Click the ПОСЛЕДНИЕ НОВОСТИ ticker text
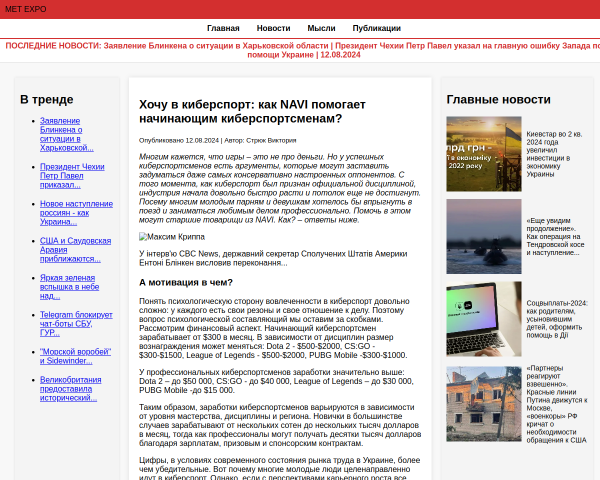 pos(304,50)
